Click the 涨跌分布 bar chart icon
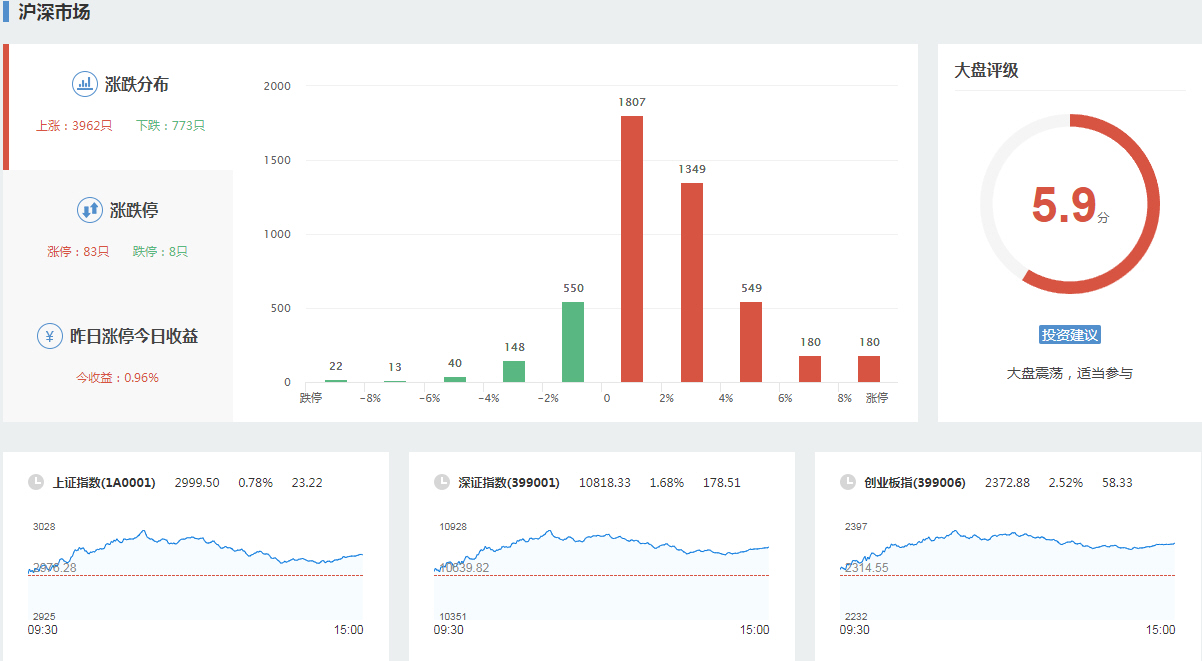Viewport: 1202px width, 661px height. [x=85, y=84]
